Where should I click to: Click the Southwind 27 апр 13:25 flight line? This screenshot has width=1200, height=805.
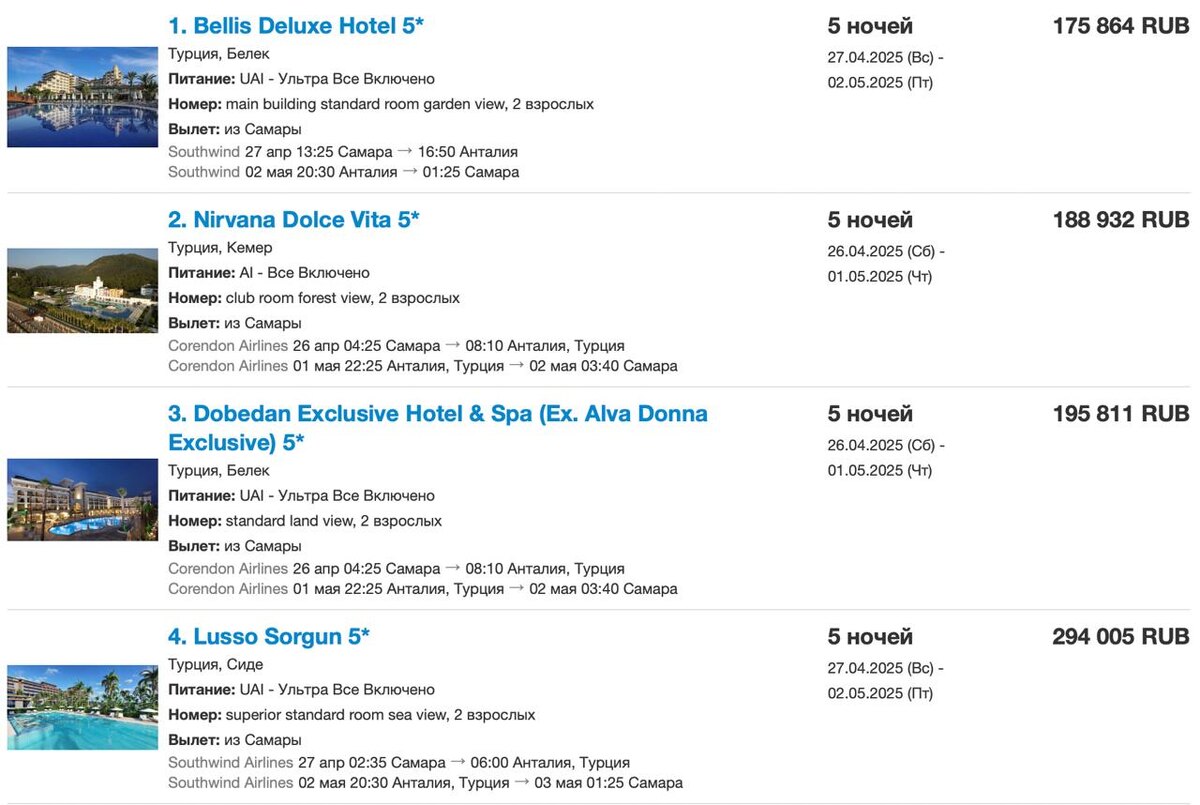pyautogui.click(x=343, y=152)
